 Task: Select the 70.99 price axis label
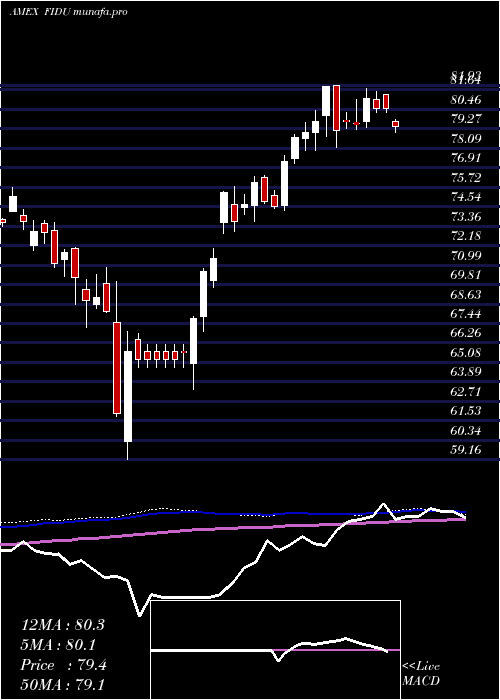point(466,255)
